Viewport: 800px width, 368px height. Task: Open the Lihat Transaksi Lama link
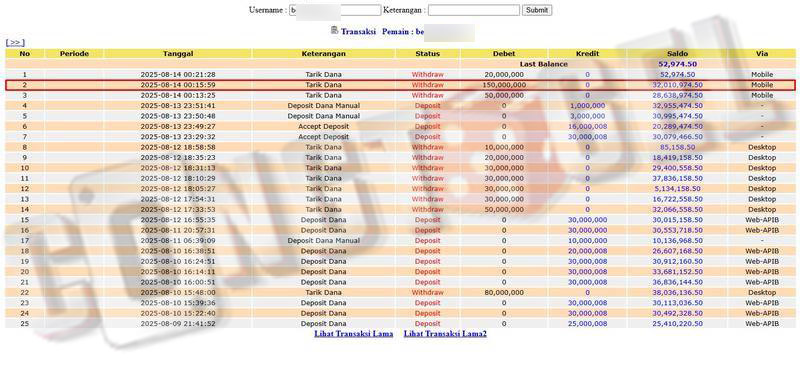(x=354, y=334)
